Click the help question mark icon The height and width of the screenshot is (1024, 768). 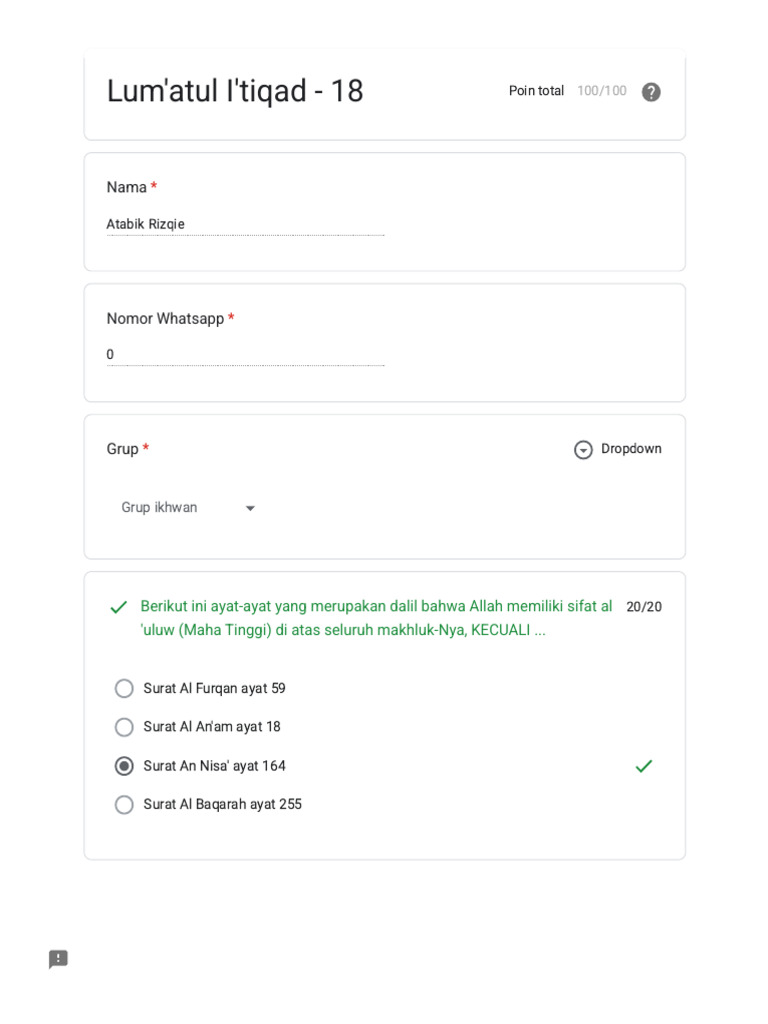click(x=651, y=92)
